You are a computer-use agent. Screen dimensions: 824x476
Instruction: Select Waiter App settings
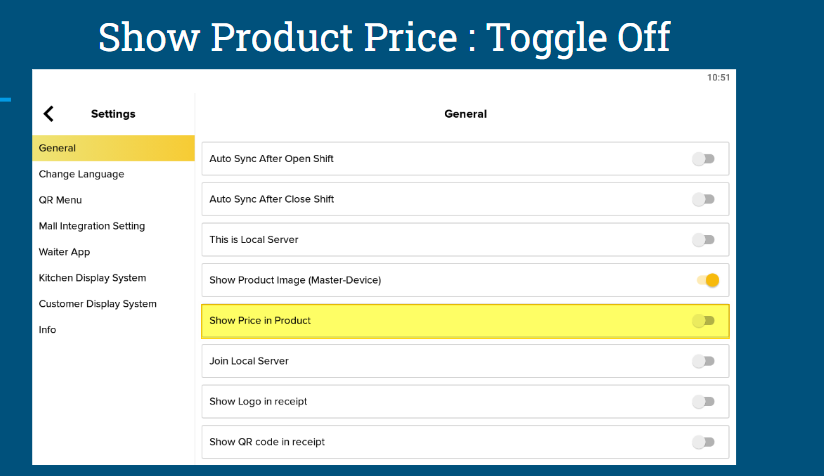coord(64,252)
